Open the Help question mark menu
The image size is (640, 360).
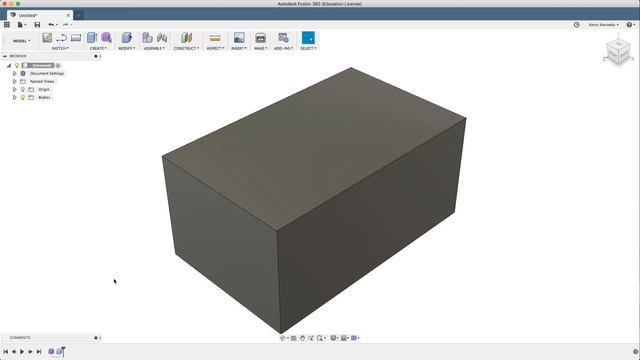pyautogui.click(x=630, y=25)
